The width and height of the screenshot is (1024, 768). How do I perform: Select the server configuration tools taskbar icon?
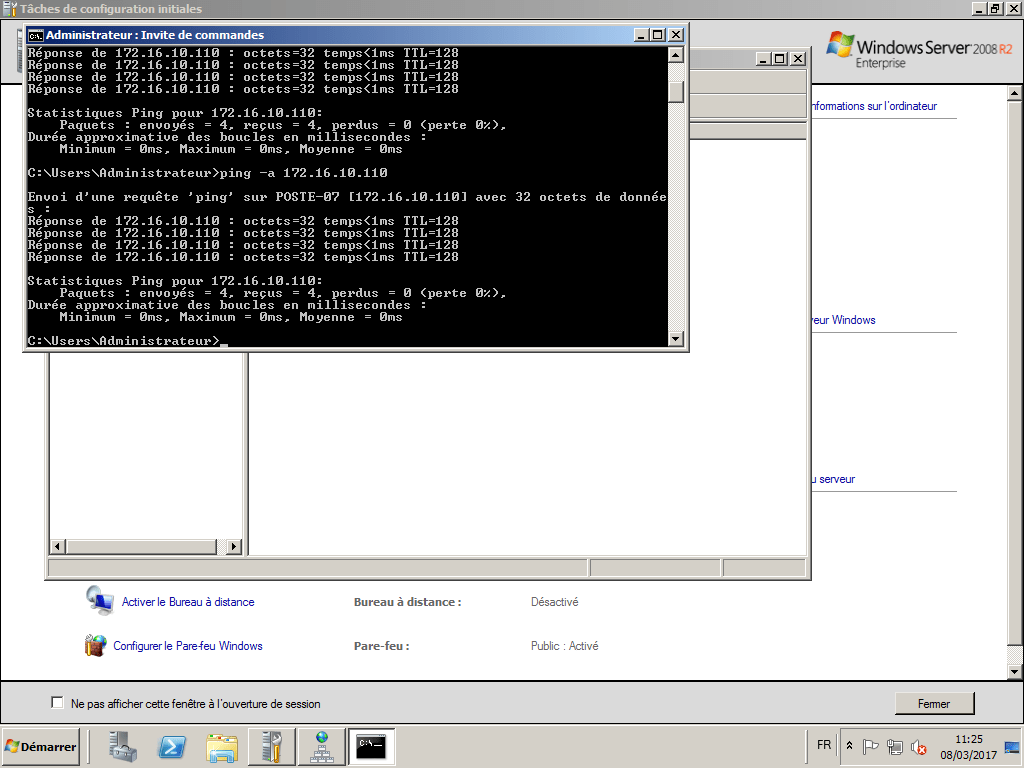pos(271,746)
